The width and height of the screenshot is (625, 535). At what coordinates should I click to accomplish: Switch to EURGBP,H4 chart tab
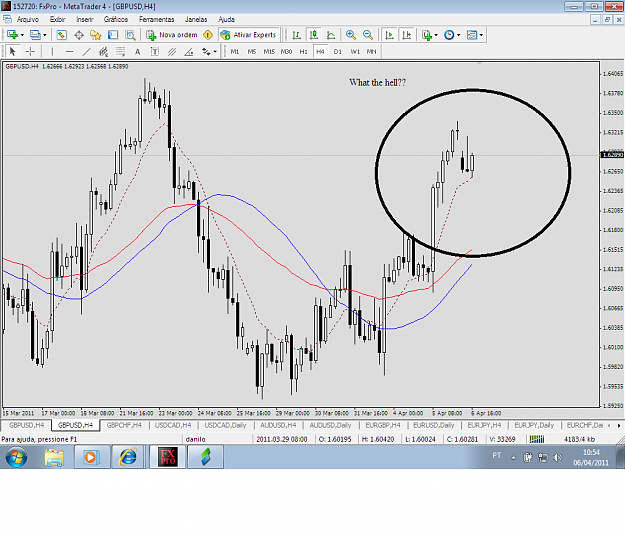click(x=383, y=425)
